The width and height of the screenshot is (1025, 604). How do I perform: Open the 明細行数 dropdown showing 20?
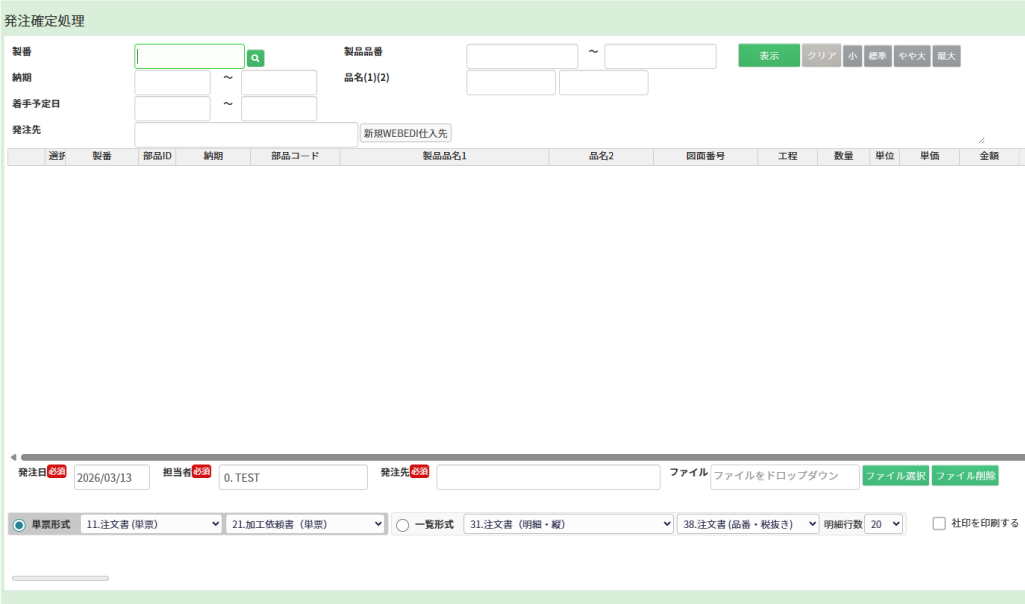pos(884,524)
